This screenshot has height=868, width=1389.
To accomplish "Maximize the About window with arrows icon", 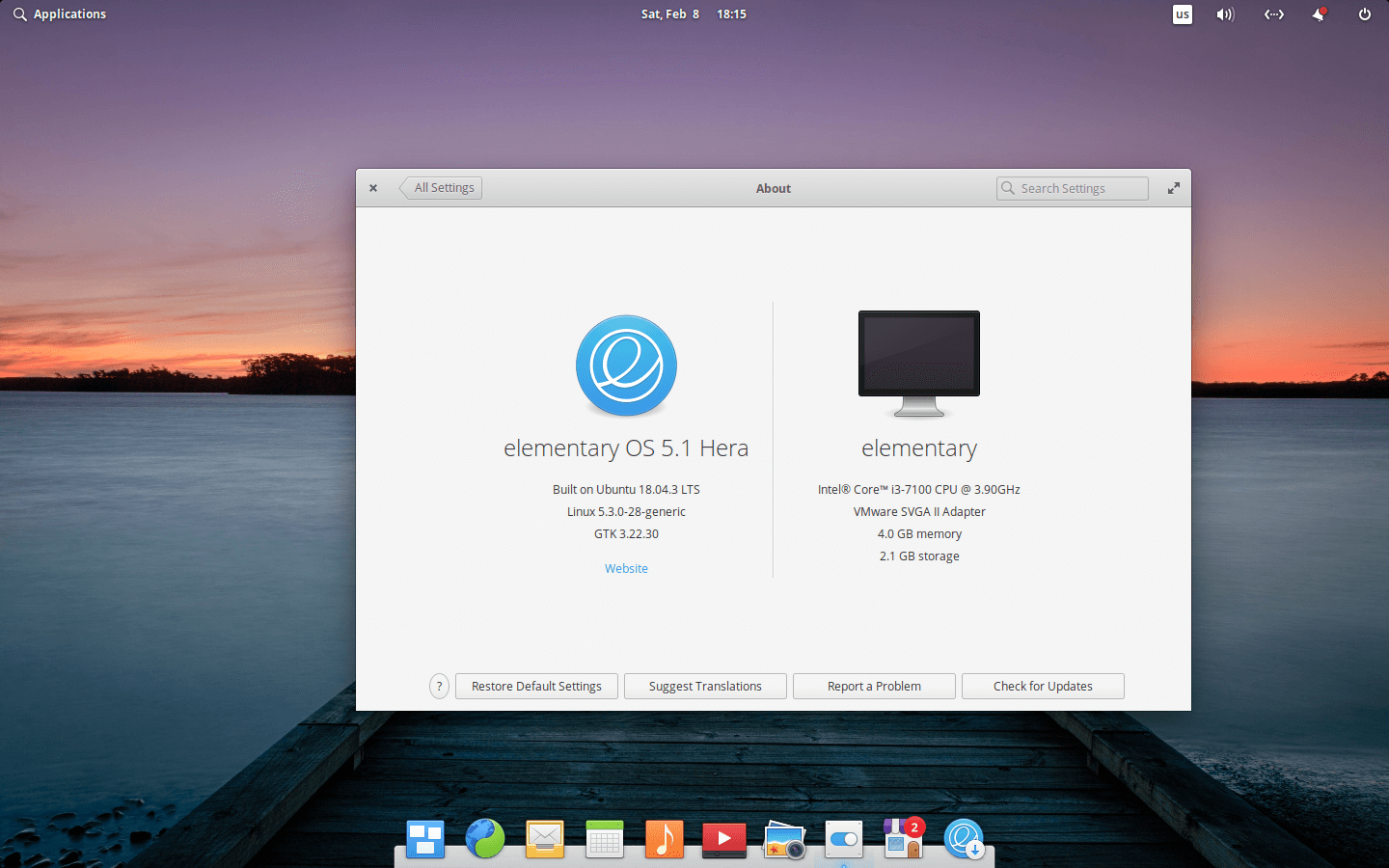I will [x=1174, y=188].
